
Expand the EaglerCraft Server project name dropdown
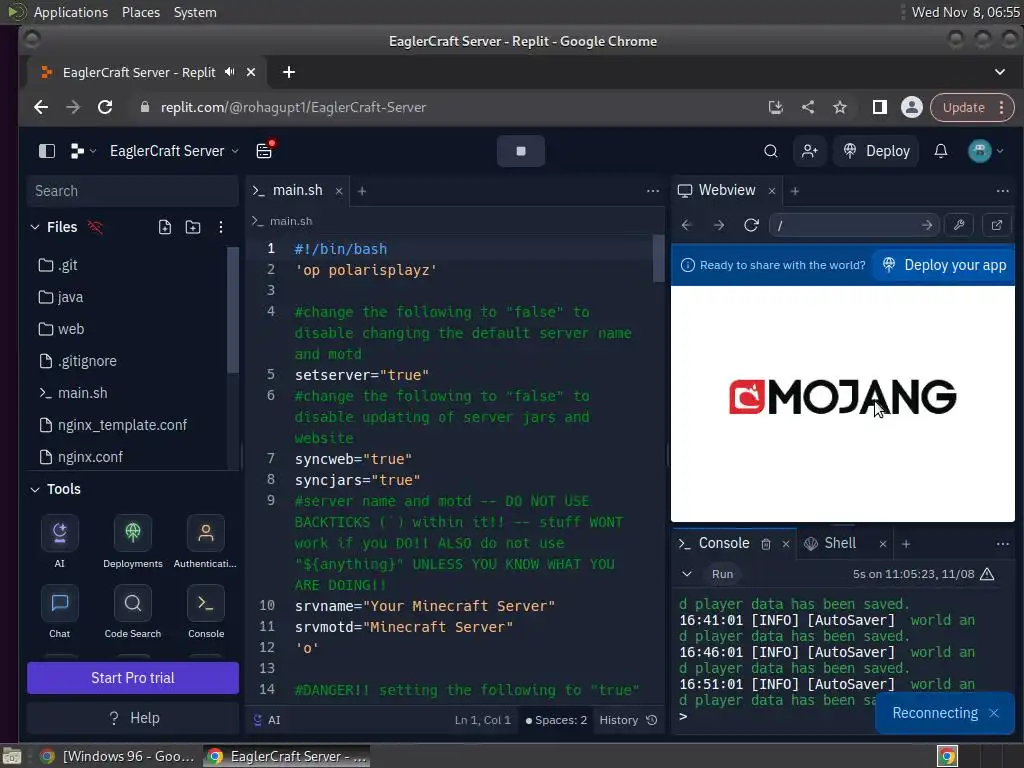point(174,151)
